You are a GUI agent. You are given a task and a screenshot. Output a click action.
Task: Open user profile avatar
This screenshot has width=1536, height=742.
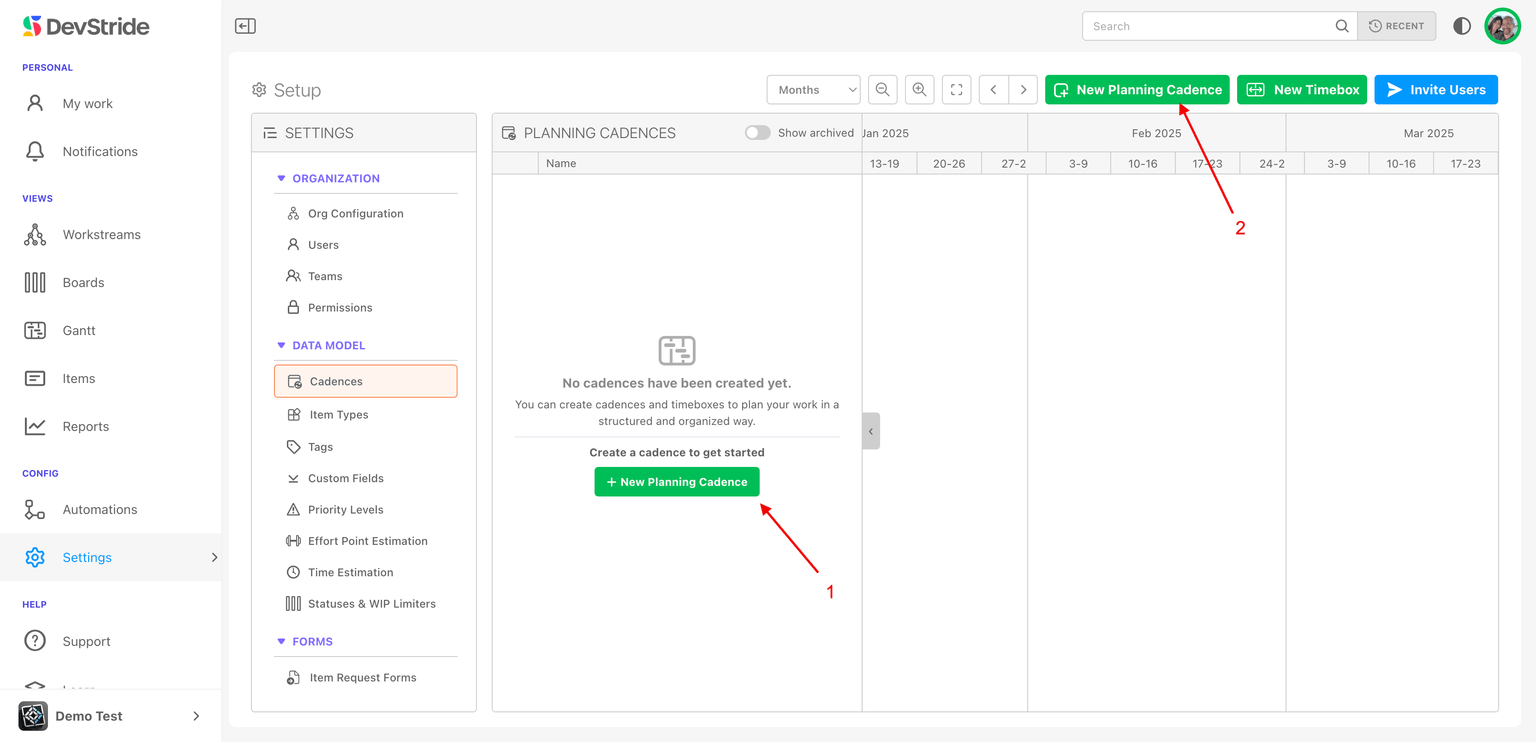click(1502, 26)
